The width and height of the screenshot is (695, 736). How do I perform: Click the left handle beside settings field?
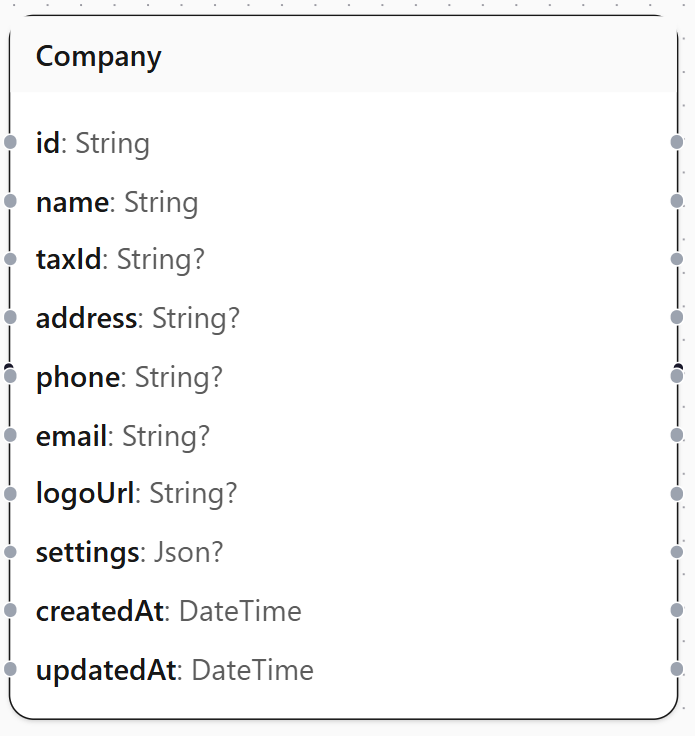point(10,552)
